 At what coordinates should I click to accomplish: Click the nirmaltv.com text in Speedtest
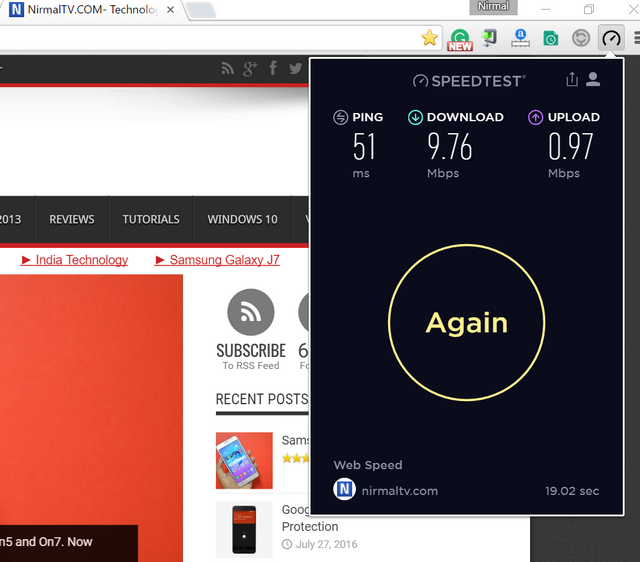click(400, 491)
